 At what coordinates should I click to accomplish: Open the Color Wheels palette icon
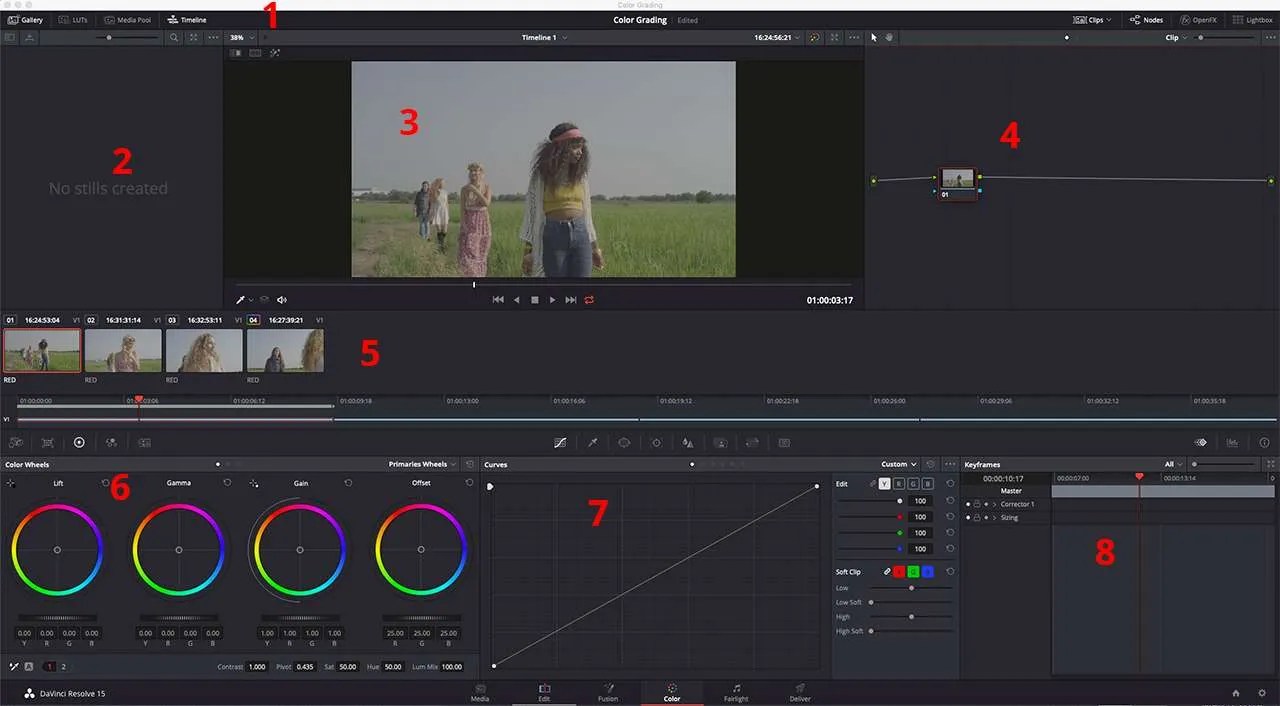tap(79, 442)
